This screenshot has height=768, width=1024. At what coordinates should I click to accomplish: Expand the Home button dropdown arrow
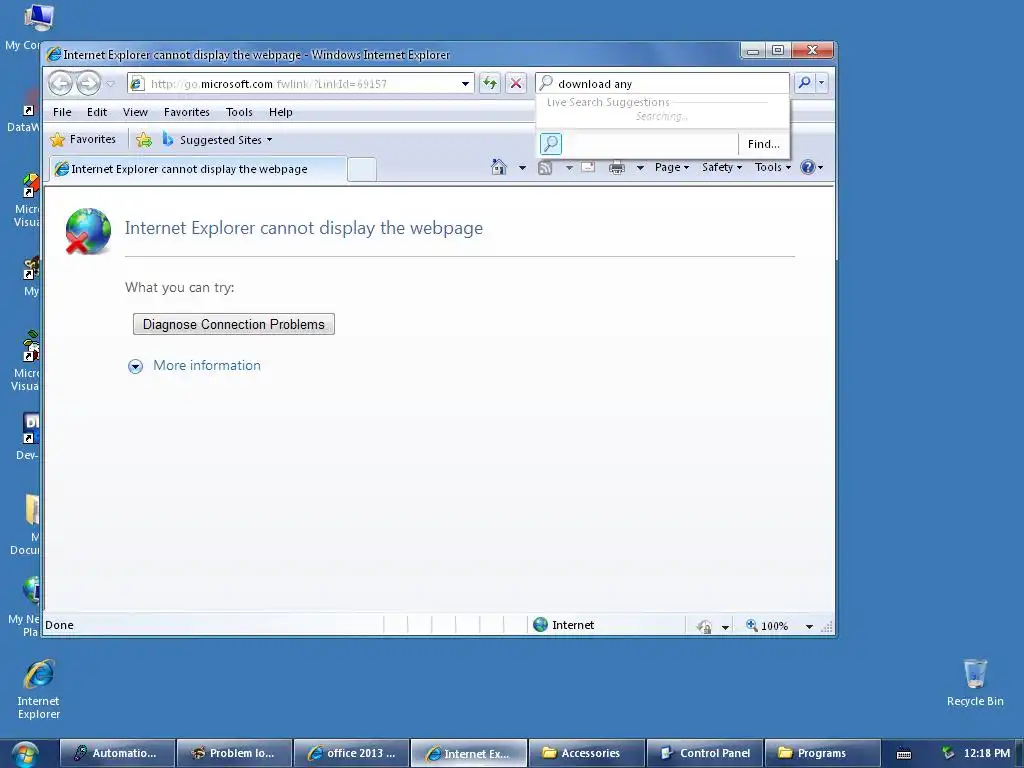click(x=522, y=168)
